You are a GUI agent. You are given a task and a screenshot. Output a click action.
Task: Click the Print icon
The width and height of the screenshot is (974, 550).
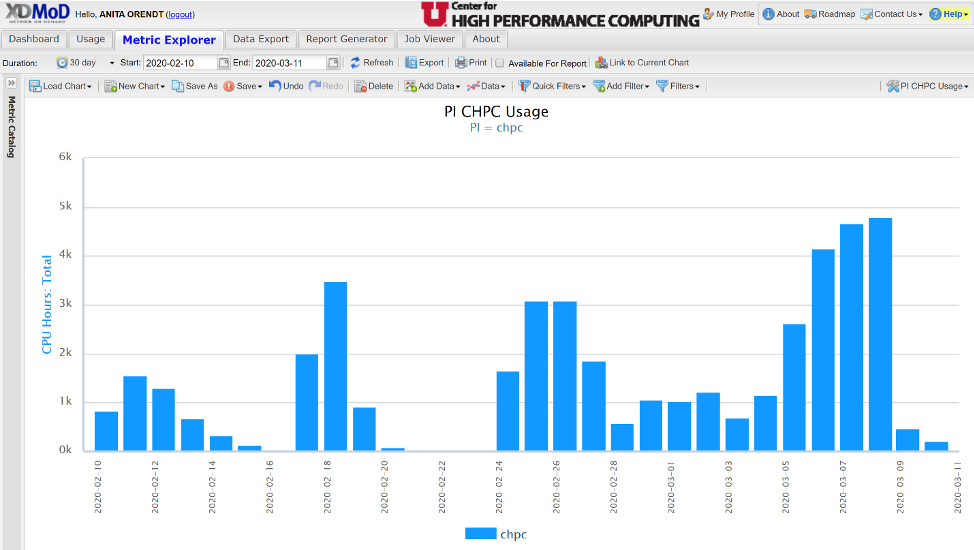coord(461,63)
